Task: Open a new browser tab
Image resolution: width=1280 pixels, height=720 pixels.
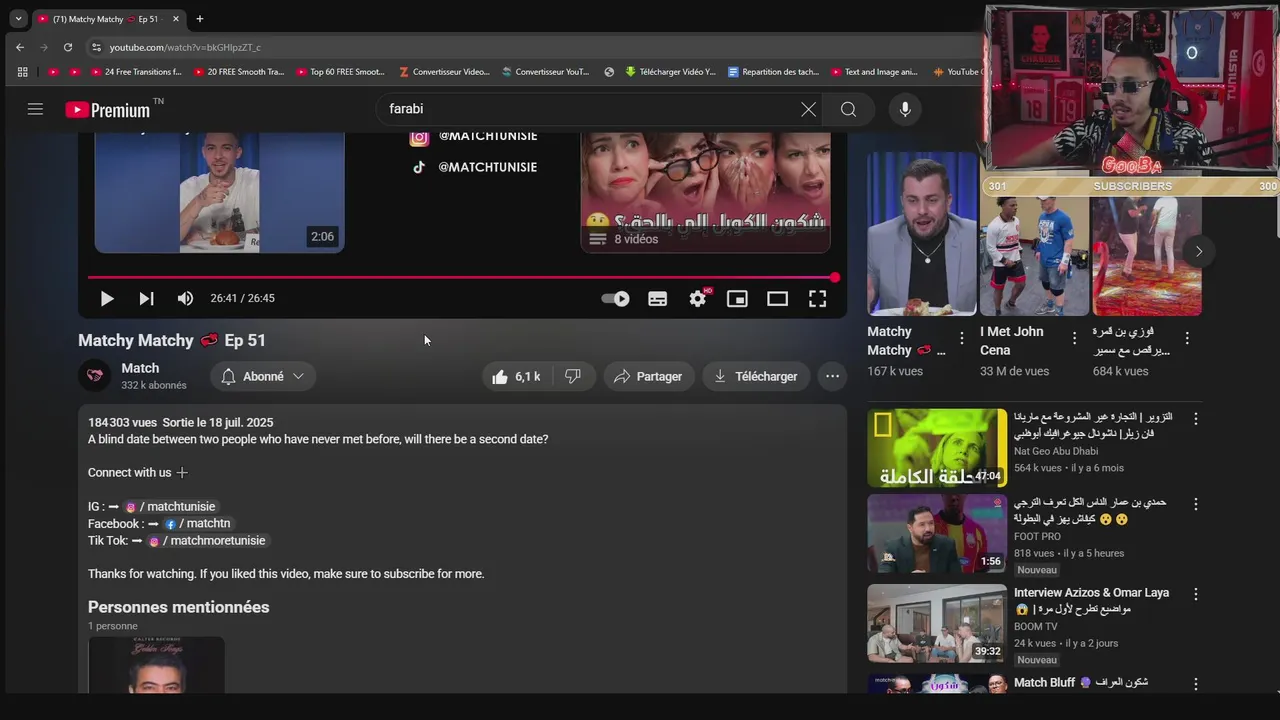Action: [199, 19]
